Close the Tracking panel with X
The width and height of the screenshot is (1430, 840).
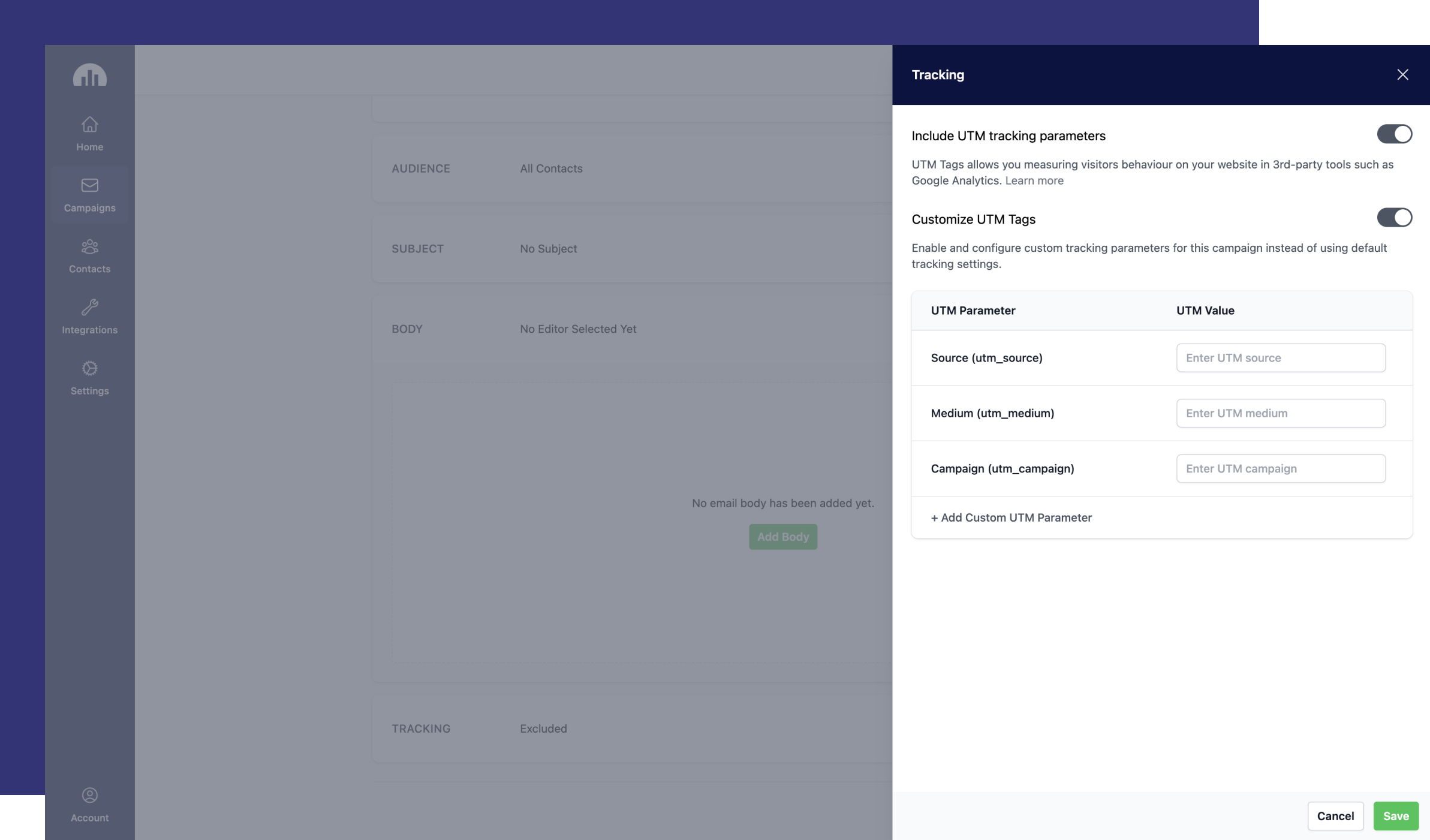pyautogui.click(x=1402, y=75)
